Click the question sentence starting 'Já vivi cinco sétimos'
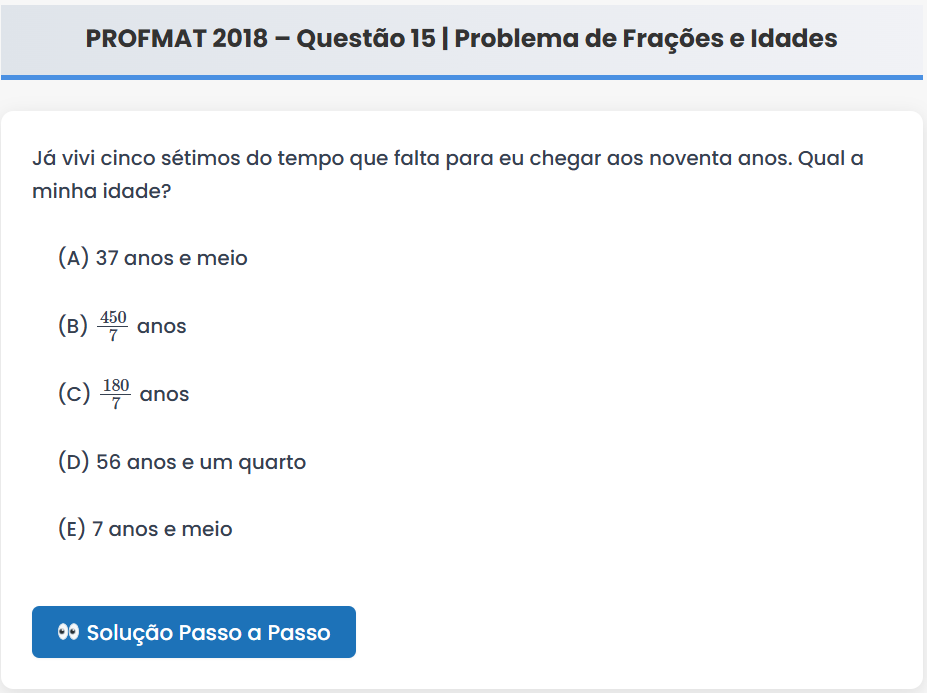This screenshot has width=927, height=693. 448,159
